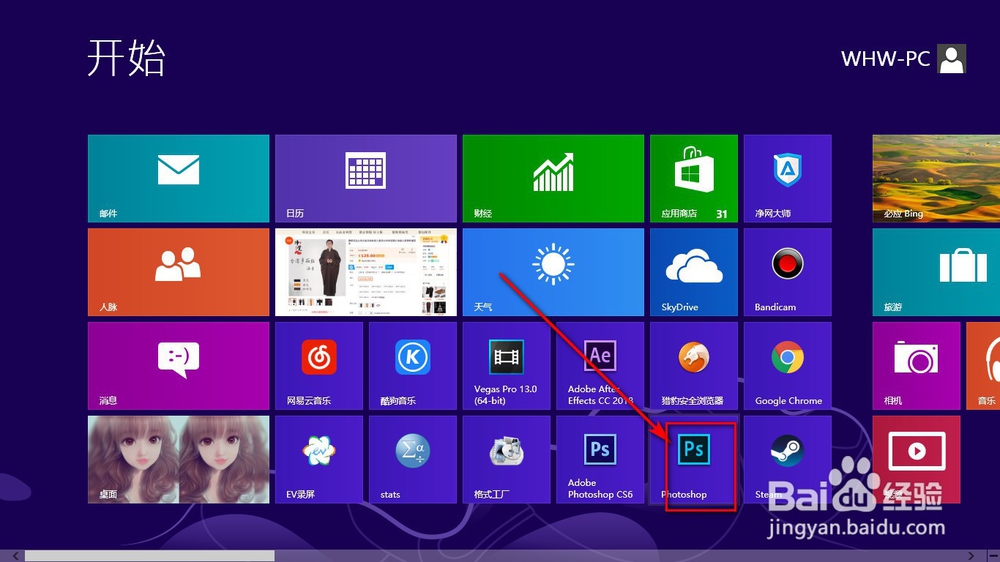The image size is (1000, 562).
Task: Launch 净网大师 shield tile
Action: pos(788,179)
